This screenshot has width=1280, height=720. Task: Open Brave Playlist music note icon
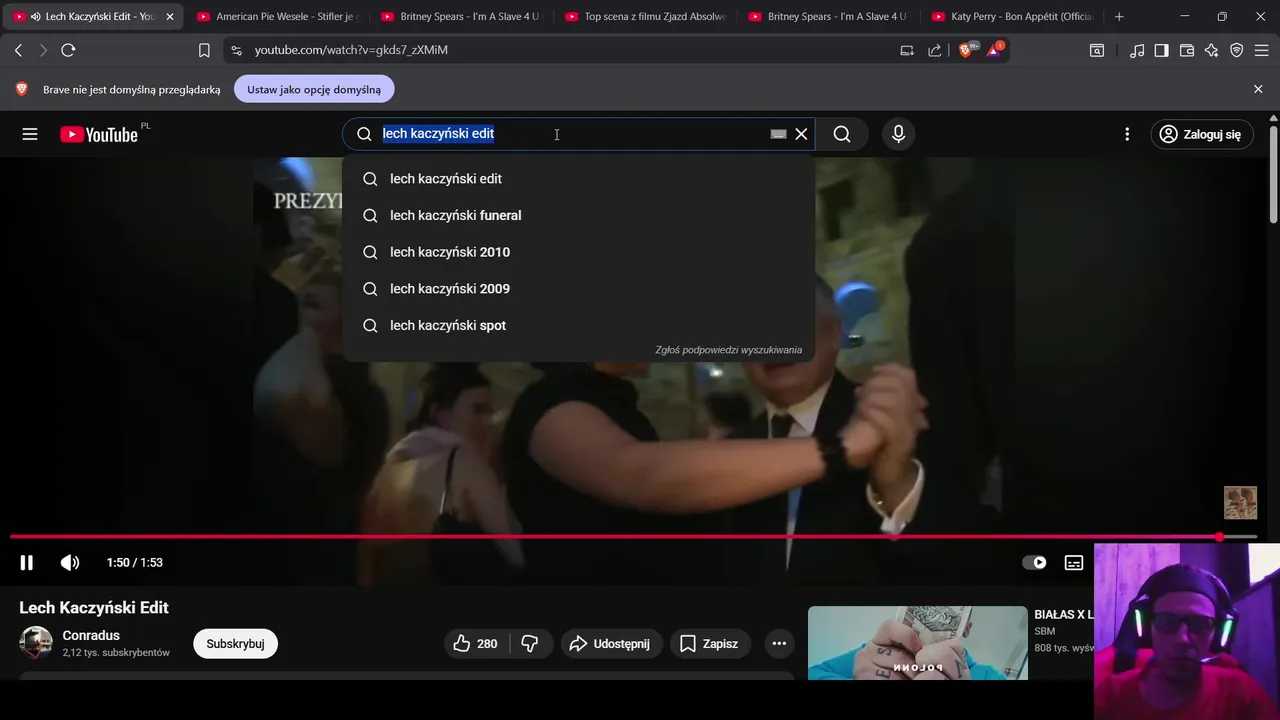click(x=1137, y=50)
